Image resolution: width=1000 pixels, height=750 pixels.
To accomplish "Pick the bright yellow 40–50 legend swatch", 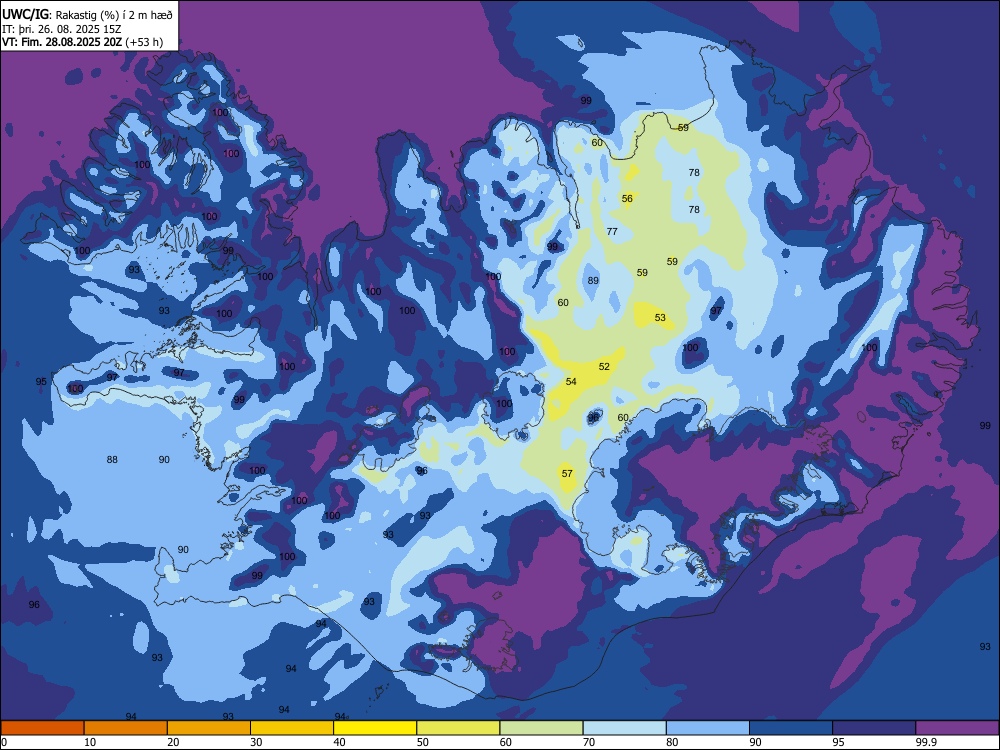I will (375, 728).
